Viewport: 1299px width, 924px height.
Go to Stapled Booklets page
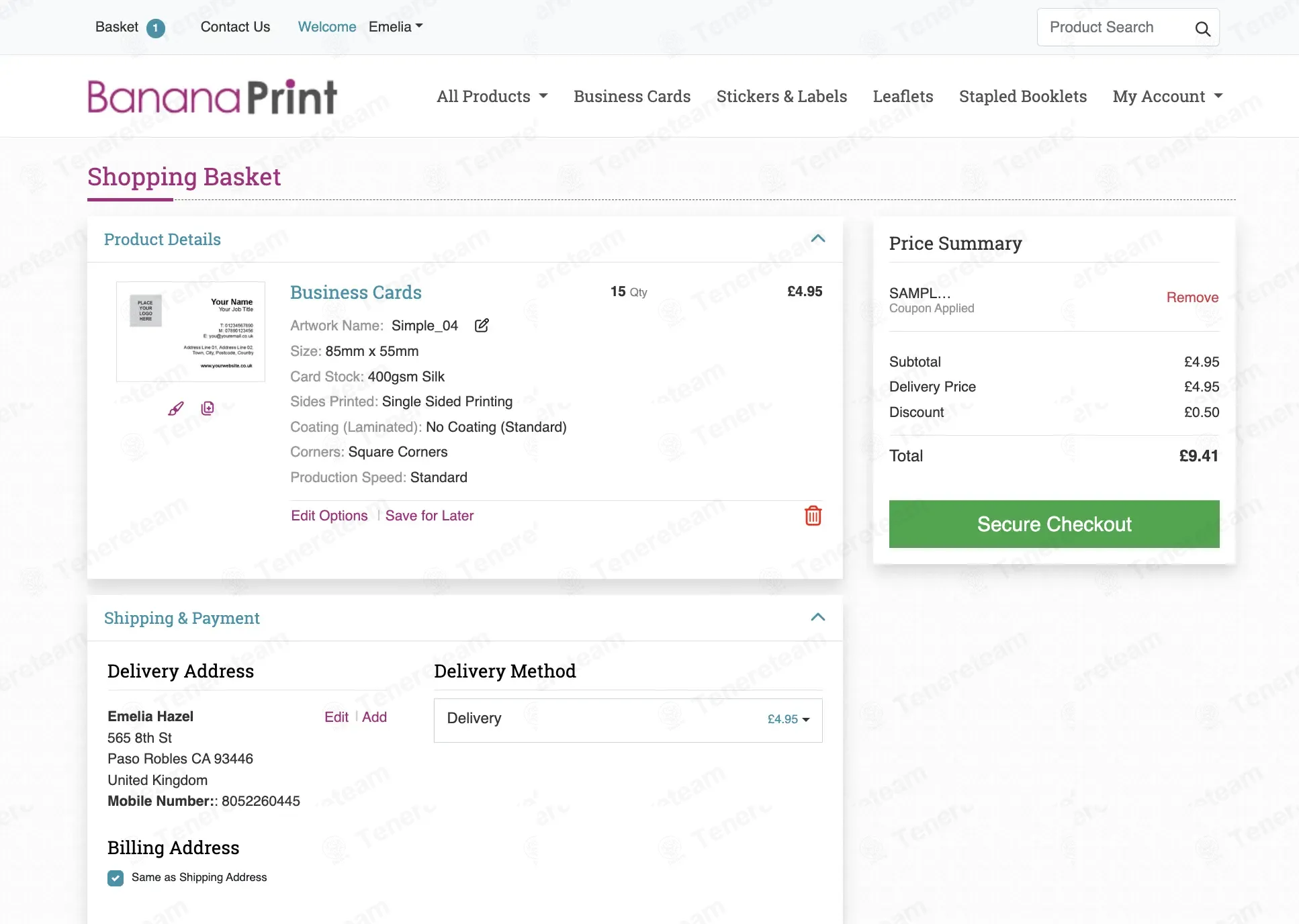click(x=1023, y=96)
